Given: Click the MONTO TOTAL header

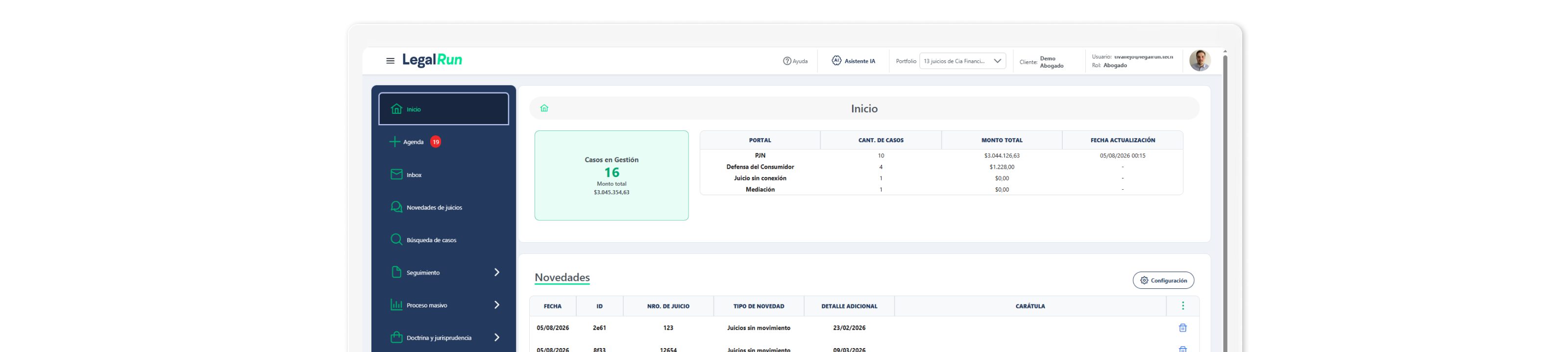Looking at the screenshot, I should [x=1002, y=140].
